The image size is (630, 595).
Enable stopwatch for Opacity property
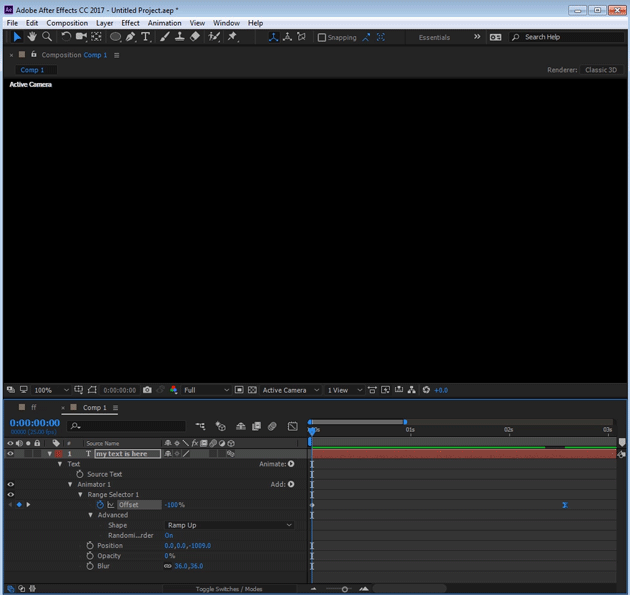(x=90, y=556)
